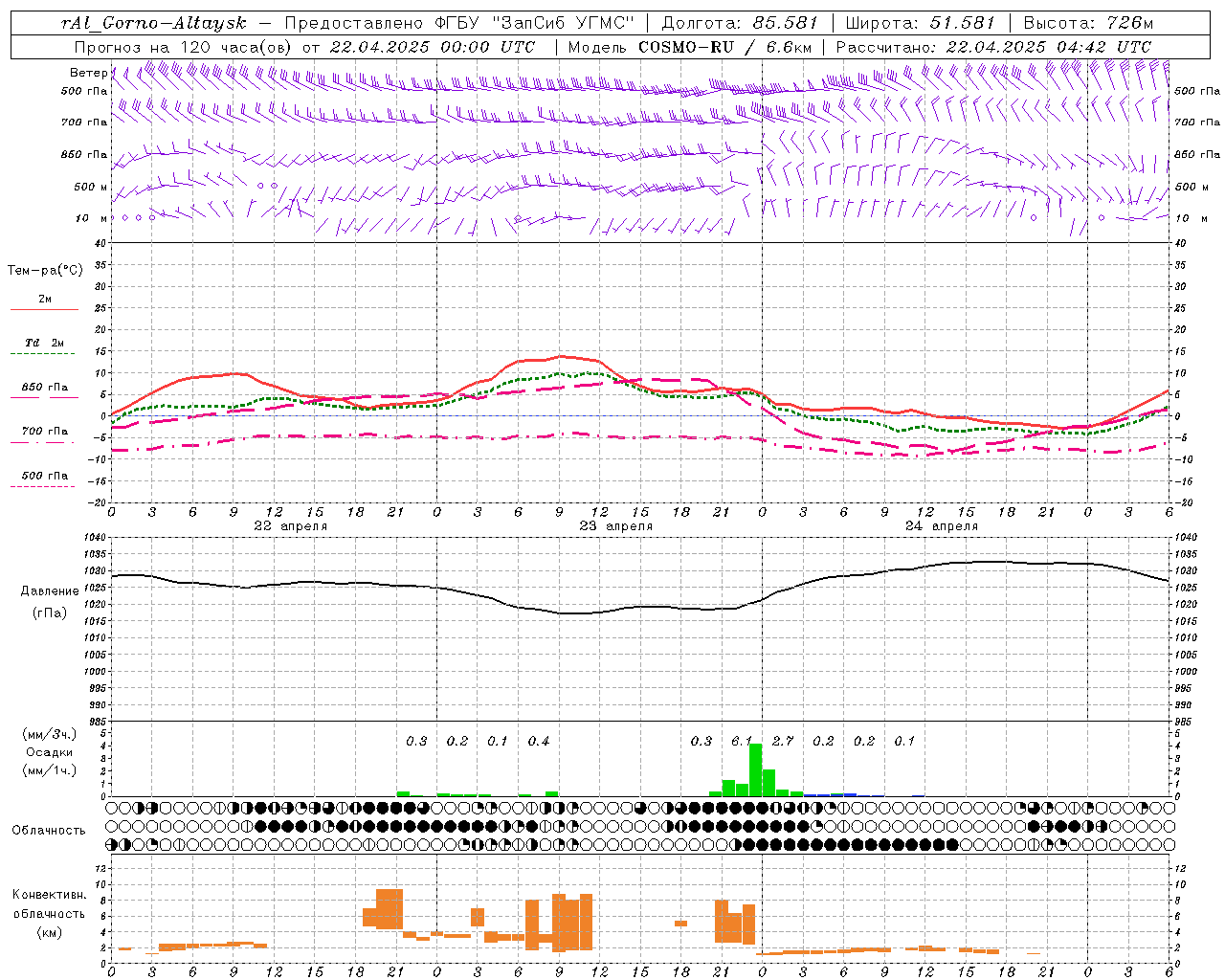Click the Конвективн. convective cloud label
Viewport: 1225px width, 980px height.
click(x=49, y=895)
